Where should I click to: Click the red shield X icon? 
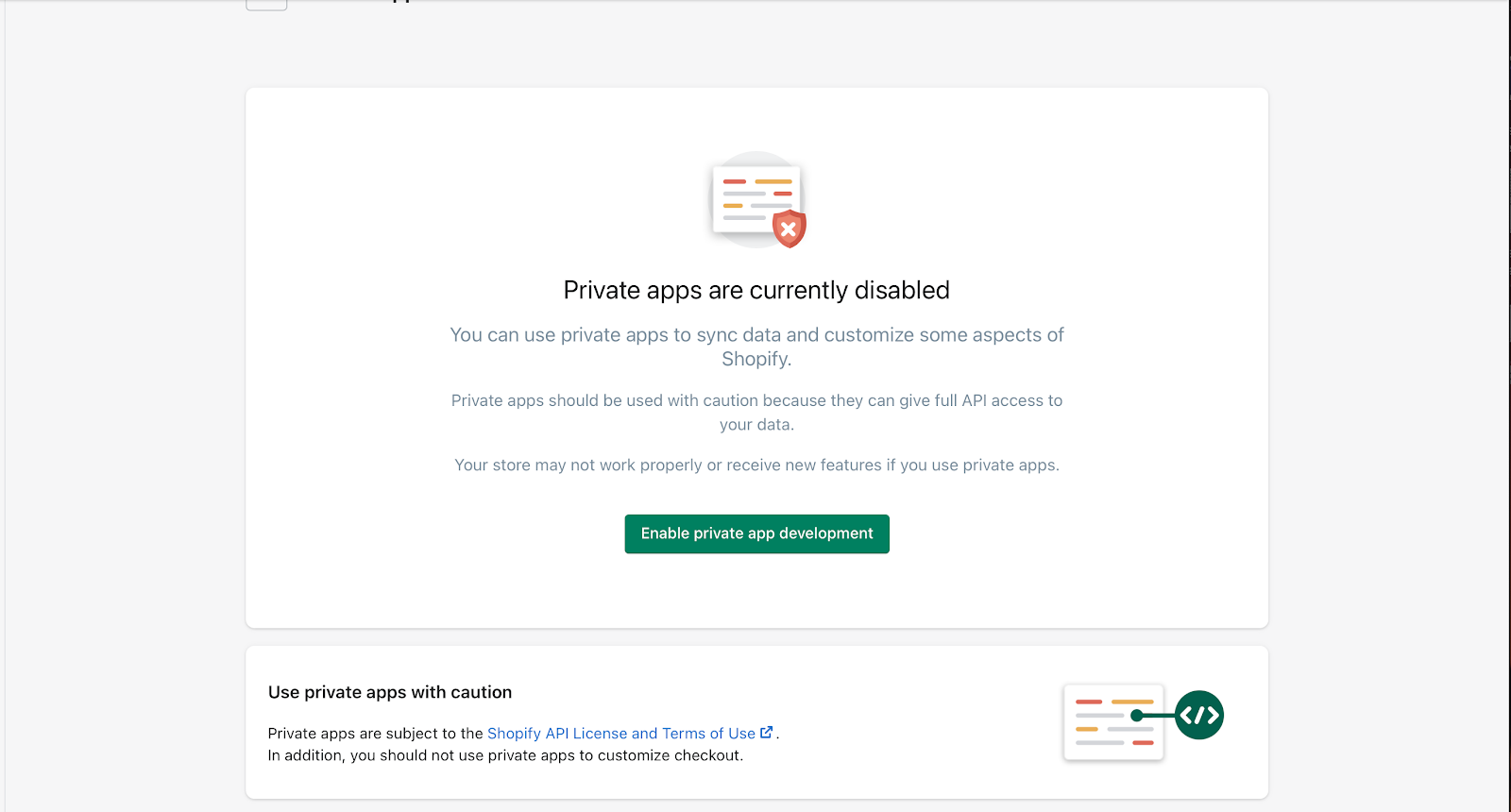pos(789,228)
